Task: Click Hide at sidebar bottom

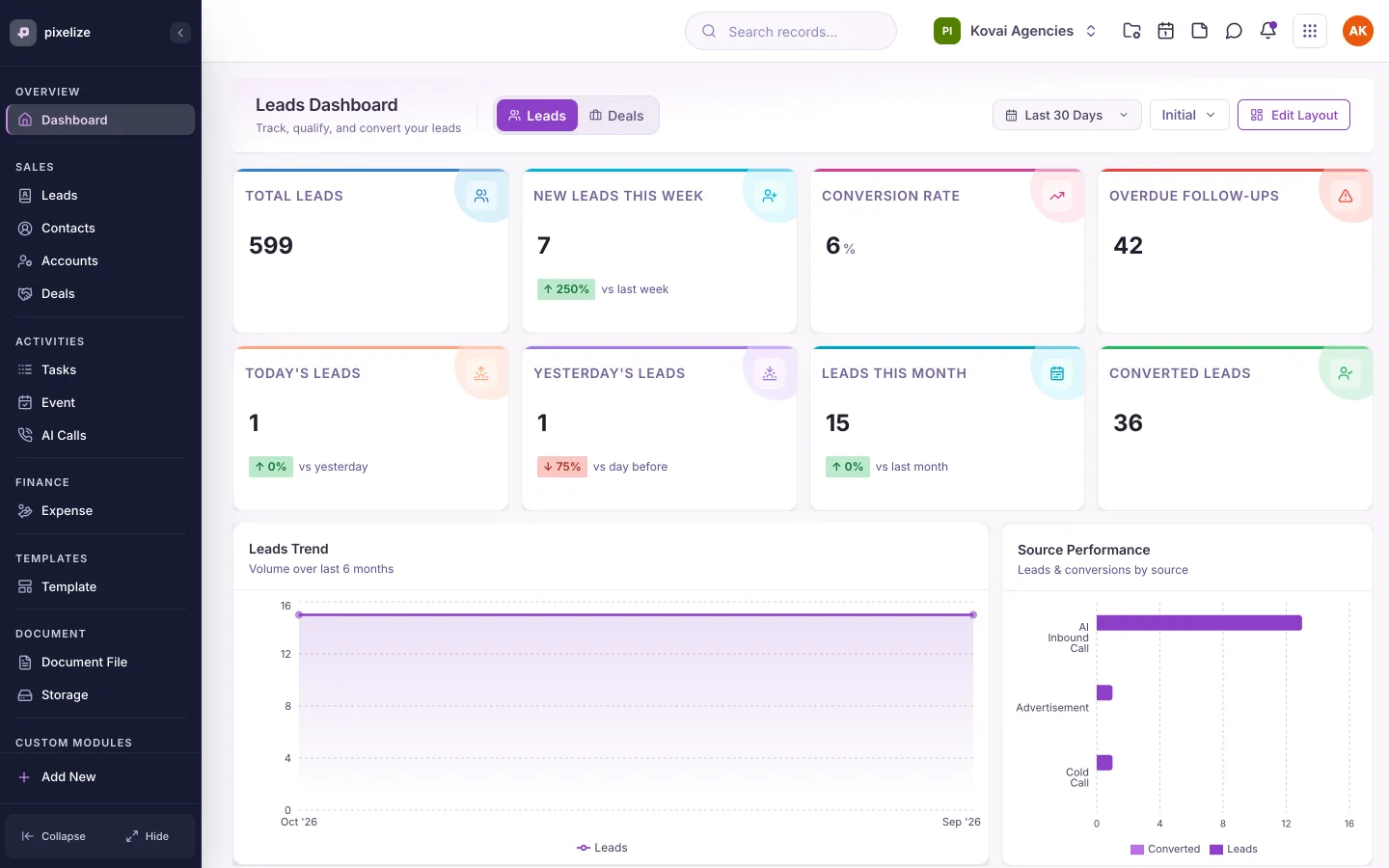Action: coord(148,836)
